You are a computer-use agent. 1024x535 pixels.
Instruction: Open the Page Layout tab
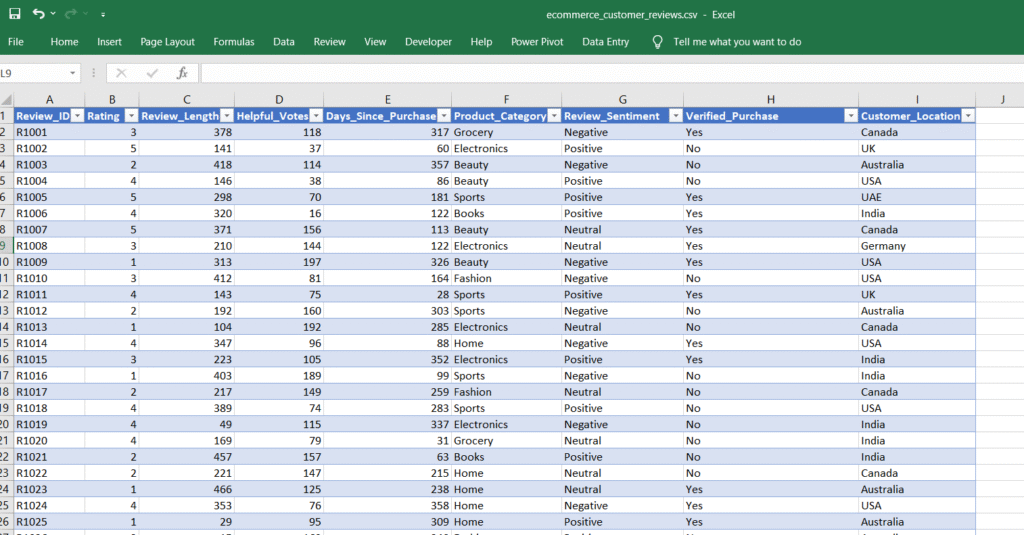click(x=167, y=42)
